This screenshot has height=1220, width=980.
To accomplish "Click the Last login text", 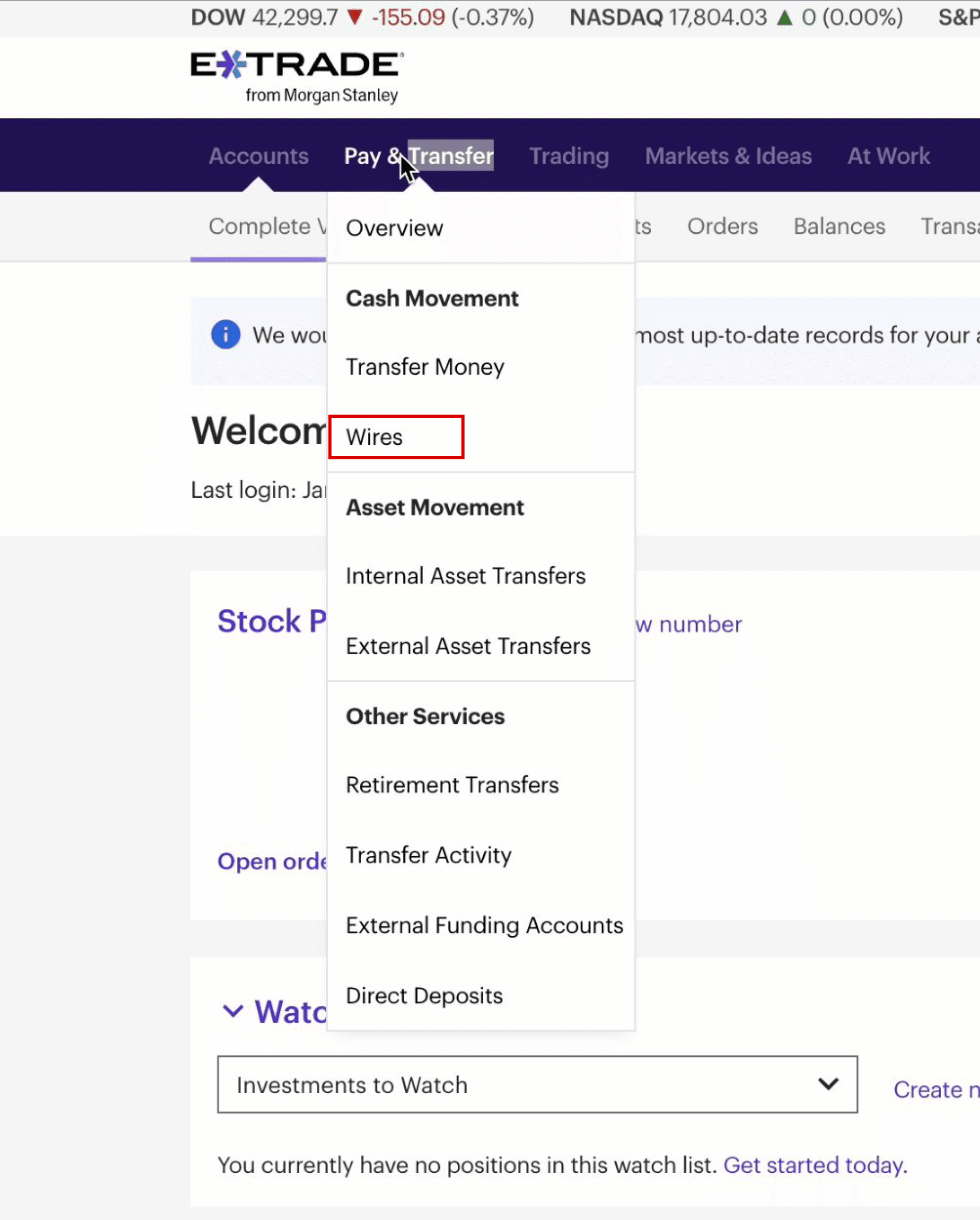I will point(259,489).
